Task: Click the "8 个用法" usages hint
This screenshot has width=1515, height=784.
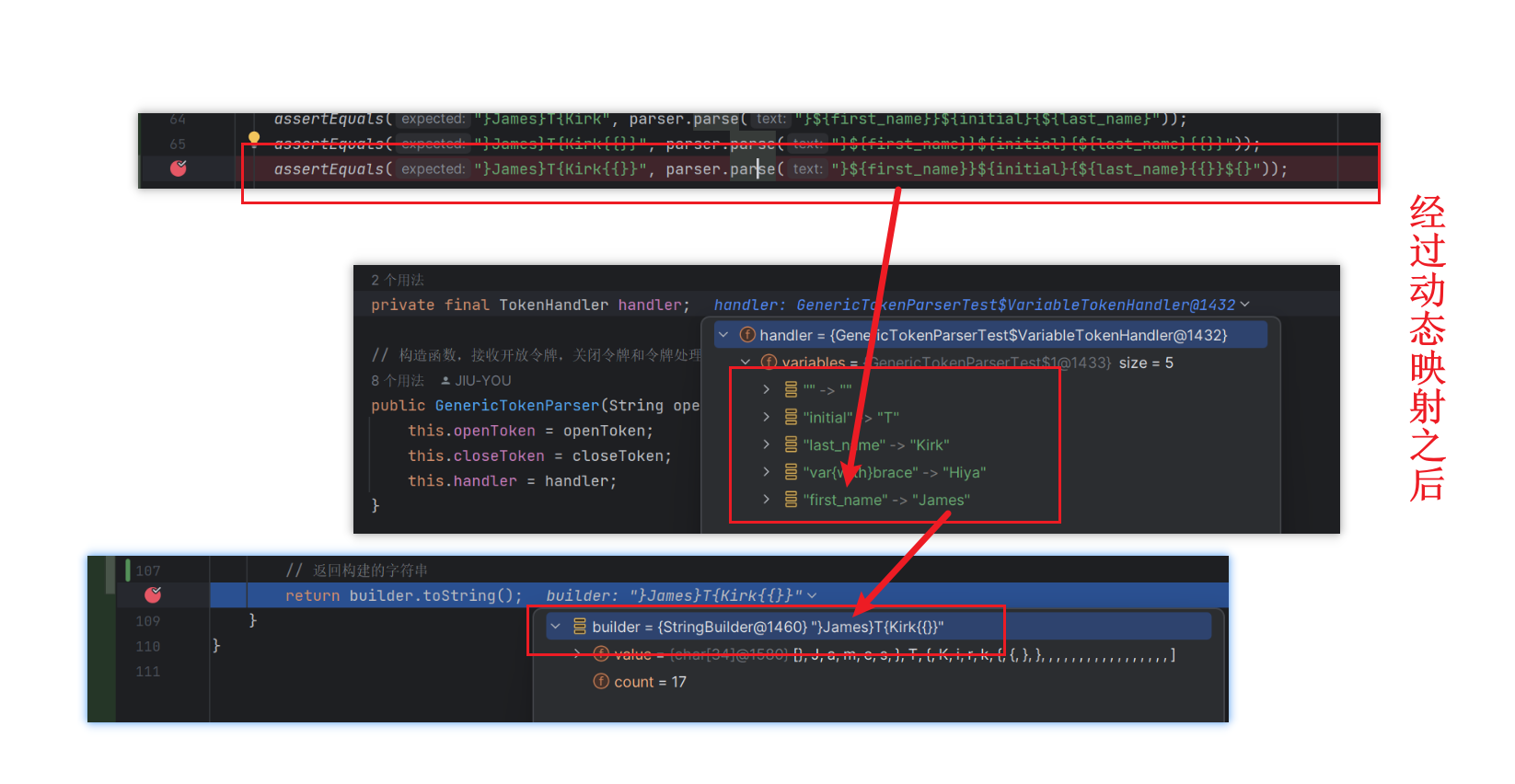Action: coord(398,381)
